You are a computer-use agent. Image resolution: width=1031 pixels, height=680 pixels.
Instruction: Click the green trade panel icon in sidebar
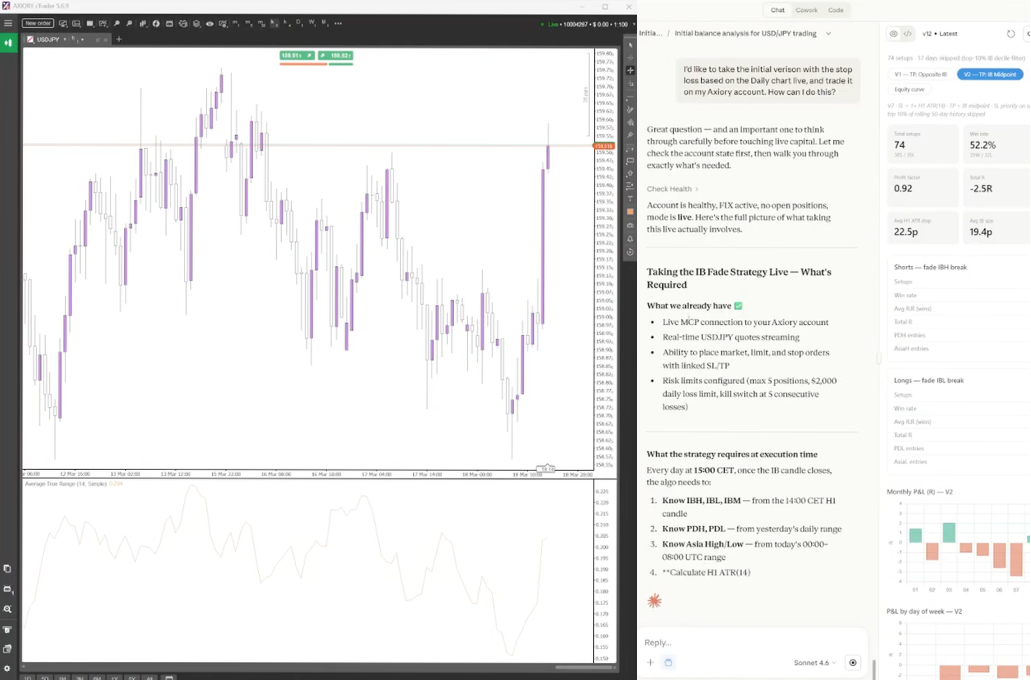tap(8, 42)
